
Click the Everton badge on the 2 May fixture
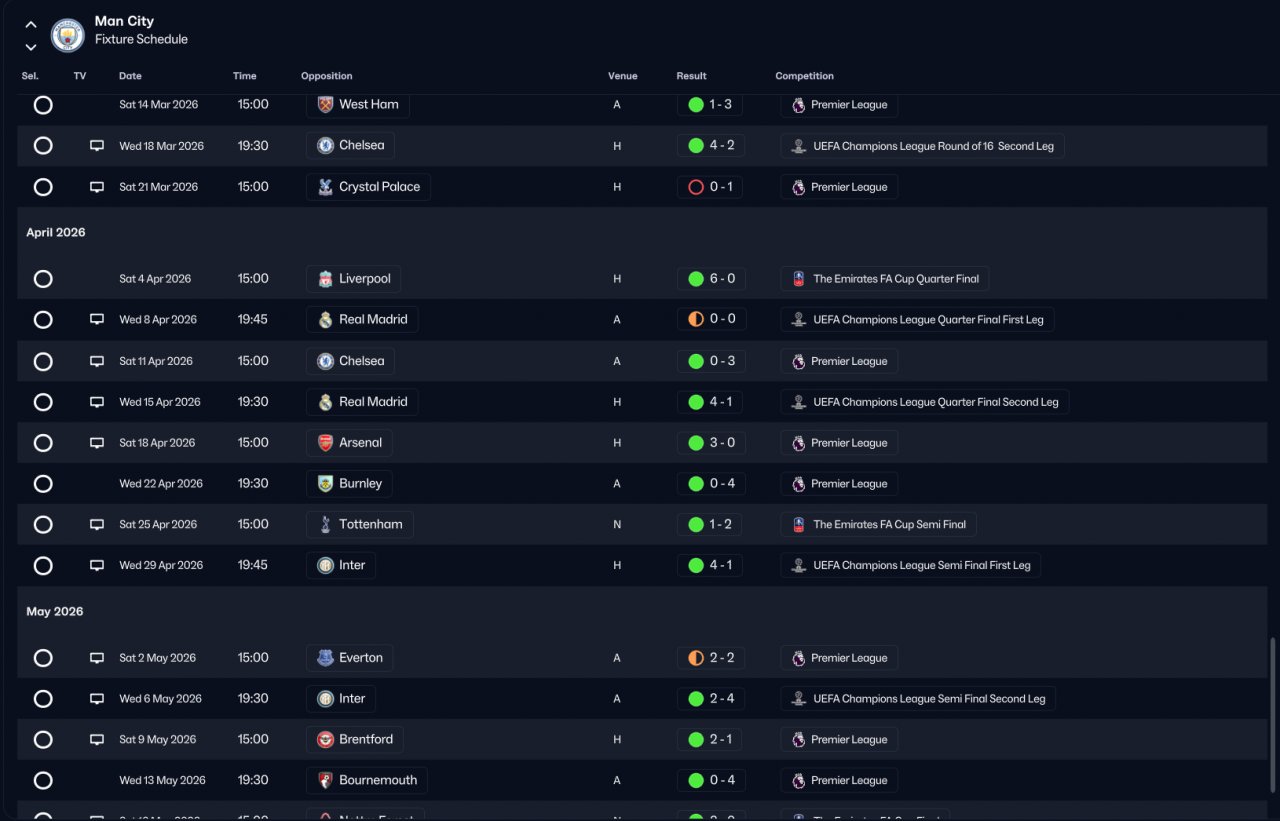click(x=325, y=658)
